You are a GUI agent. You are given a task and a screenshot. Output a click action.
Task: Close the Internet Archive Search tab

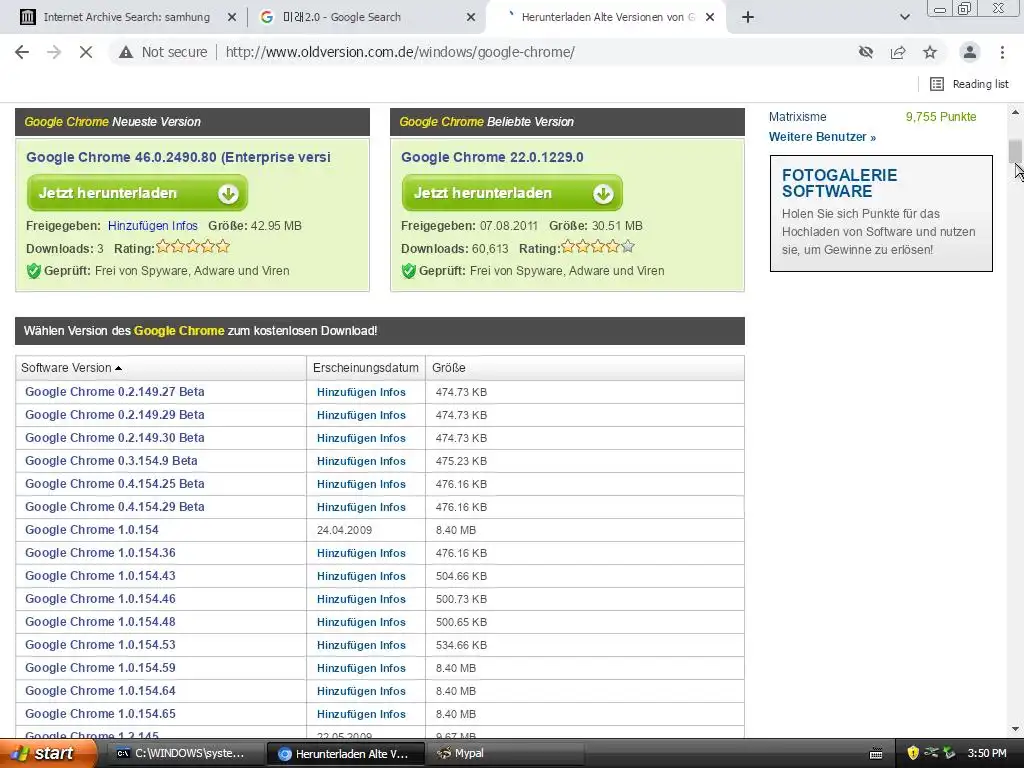[232, 18]
